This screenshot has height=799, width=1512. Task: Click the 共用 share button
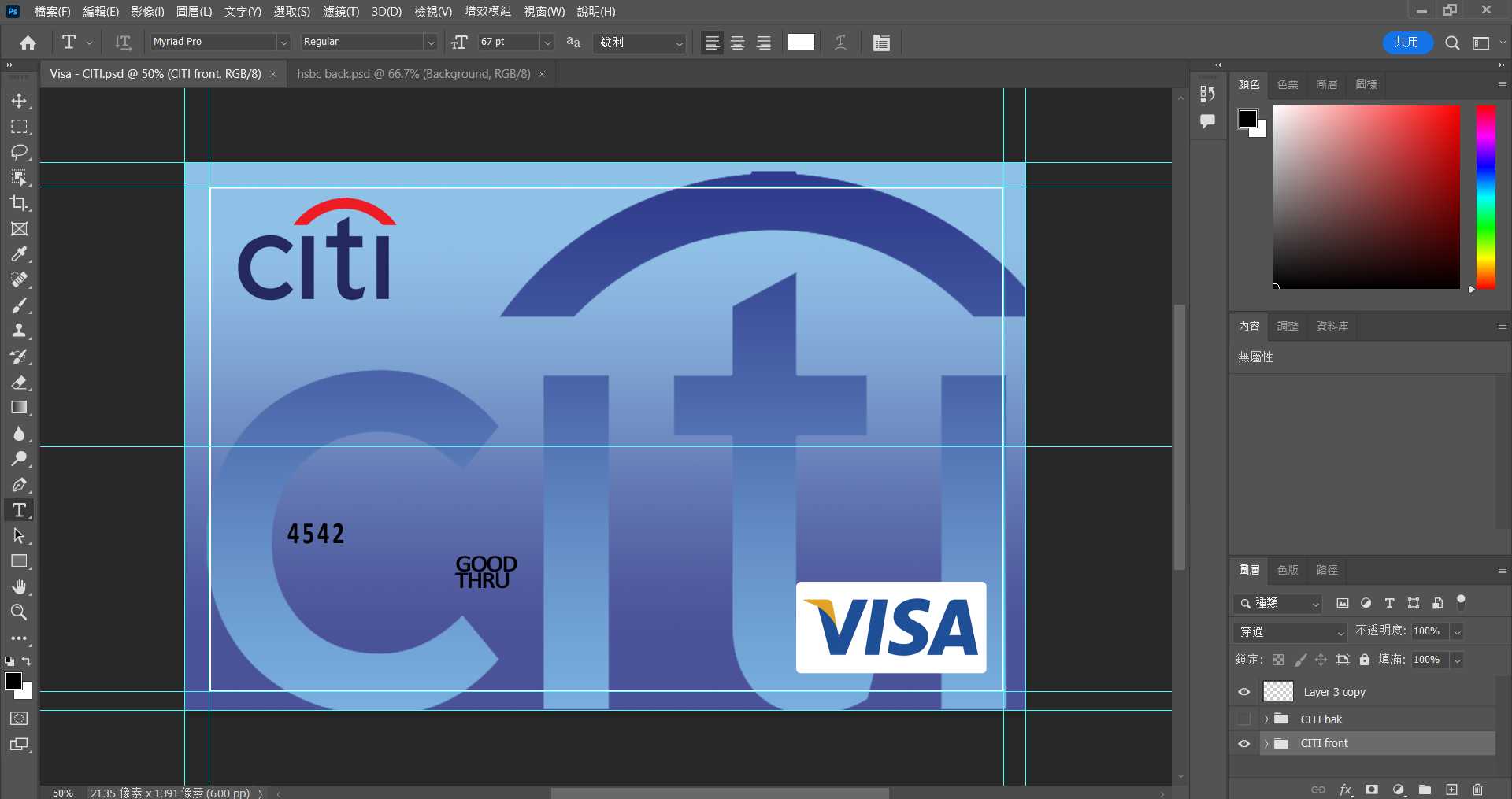(x=1407, y=43)
